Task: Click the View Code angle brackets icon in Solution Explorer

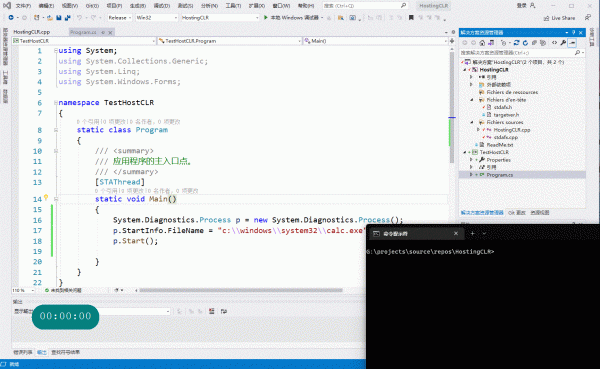Action: [554, 43]
